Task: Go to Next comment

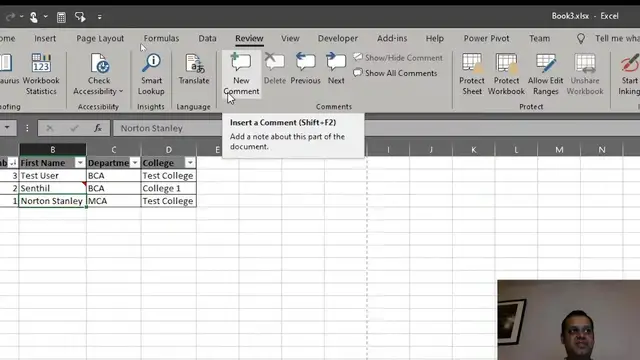Action: (336, 69)
